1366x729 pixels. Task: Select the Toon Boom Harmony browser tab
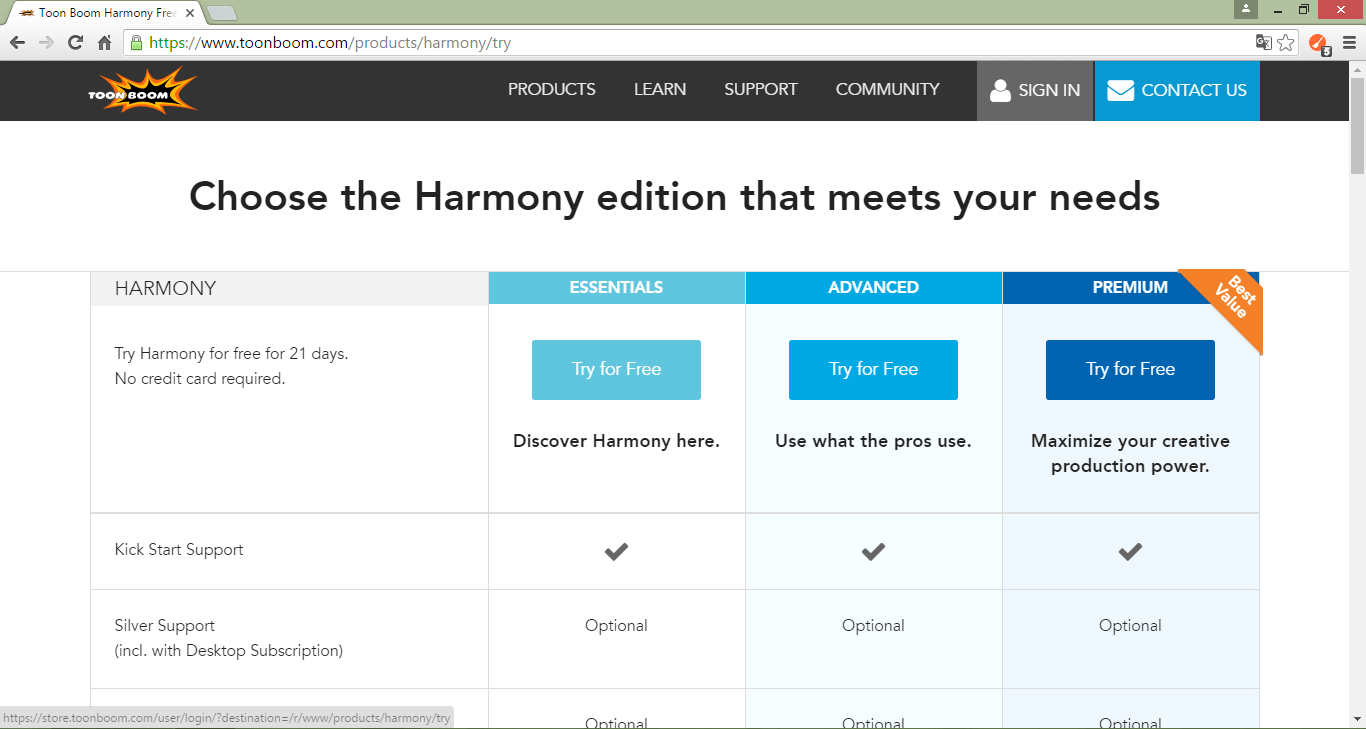coord(103,13)
